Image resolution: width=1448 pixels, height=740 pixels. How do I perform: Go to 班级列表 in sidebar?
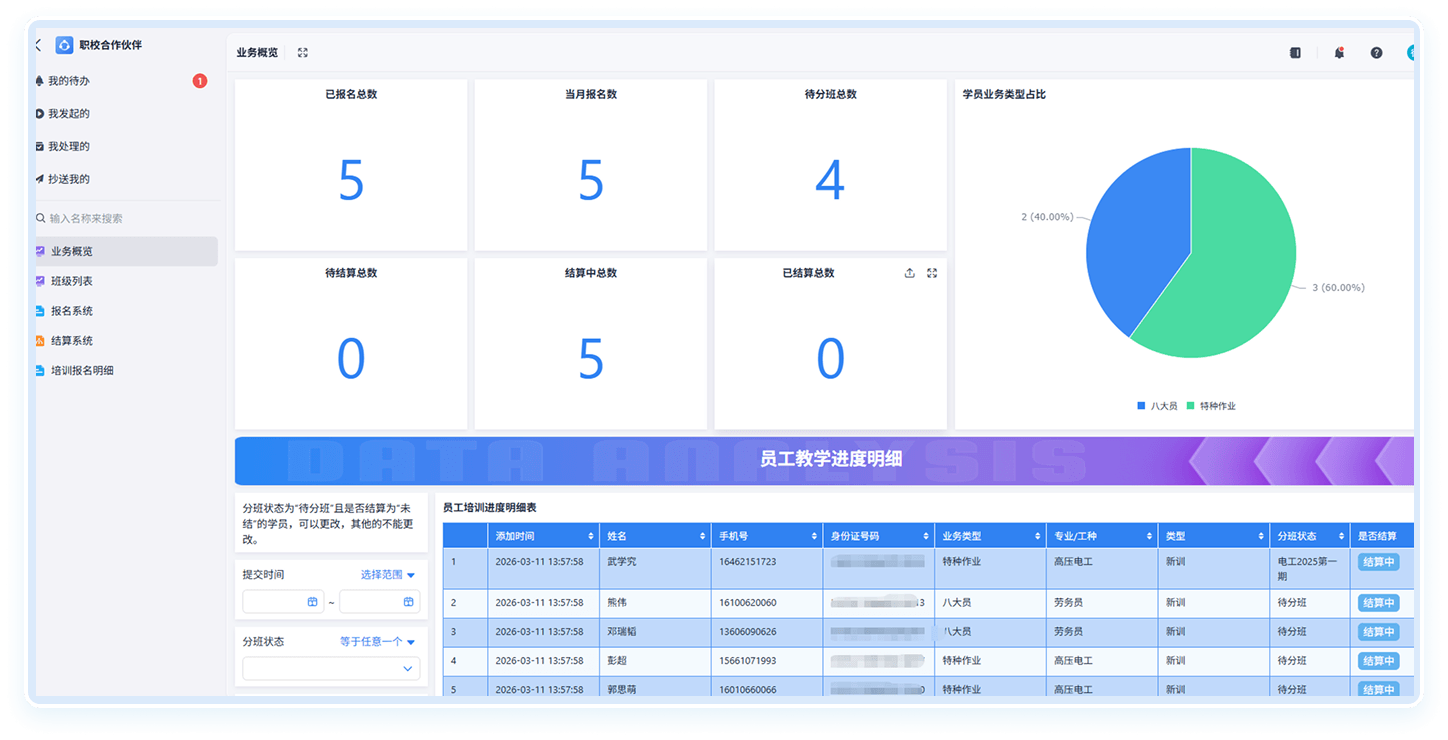point(71,281)
